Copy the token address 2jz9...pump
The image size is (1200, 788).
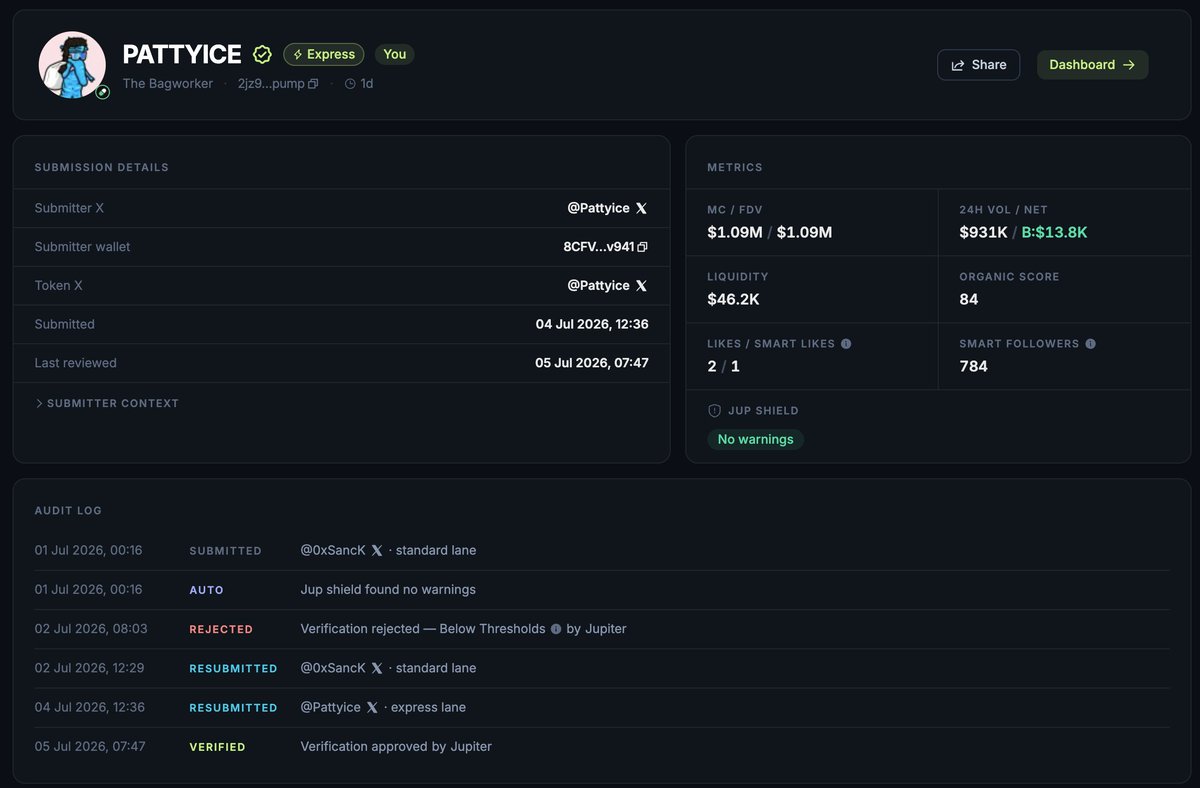pos(313,84)
